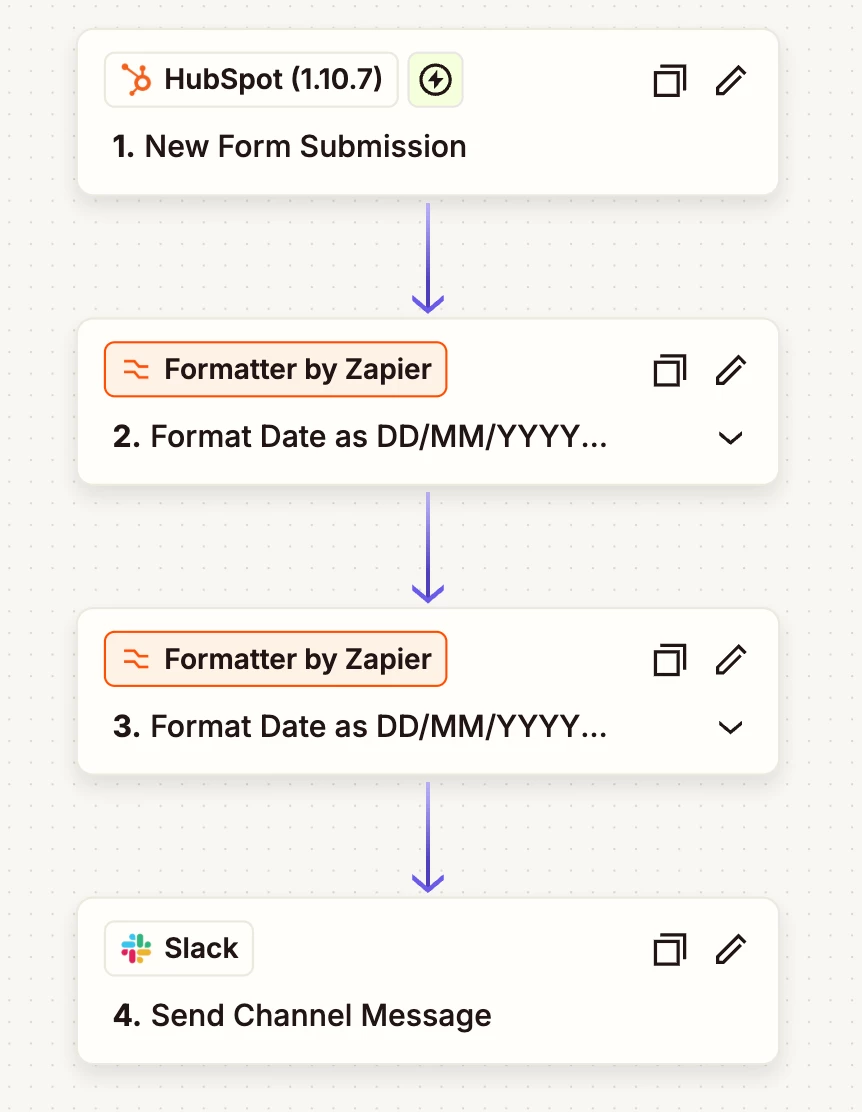Select the 1. New Form Submission title
This screenshot has height=1112, width=862.
point(289,147)
